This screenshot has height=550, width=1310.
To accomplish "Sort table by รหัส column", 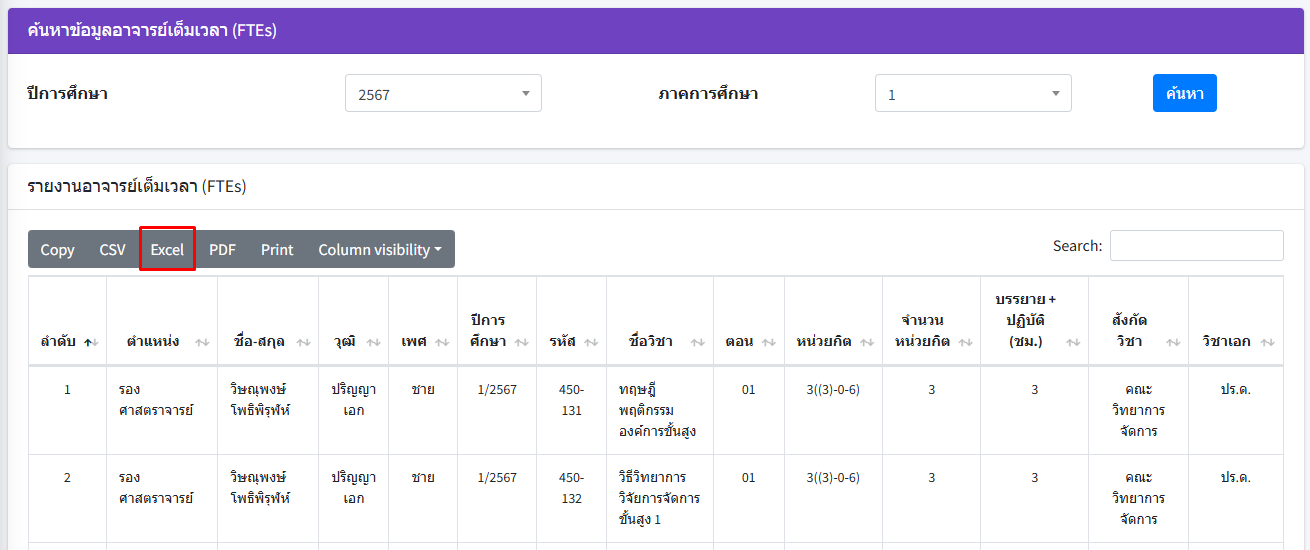I will pos(571,341).
